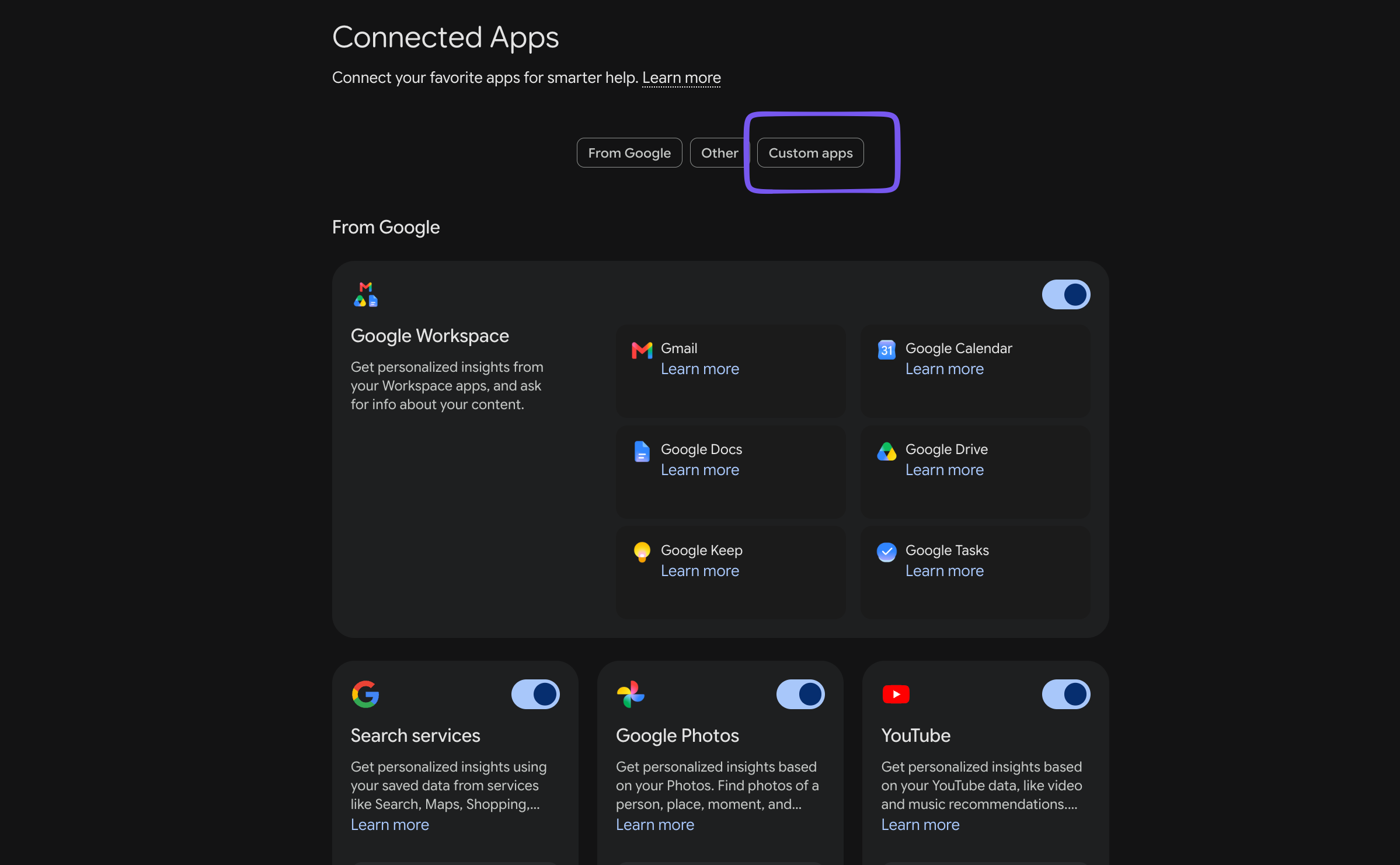Viewport: 1400px width, 865px height.
Task: Click the Gmail envelope icon
Action: (642, 350)
